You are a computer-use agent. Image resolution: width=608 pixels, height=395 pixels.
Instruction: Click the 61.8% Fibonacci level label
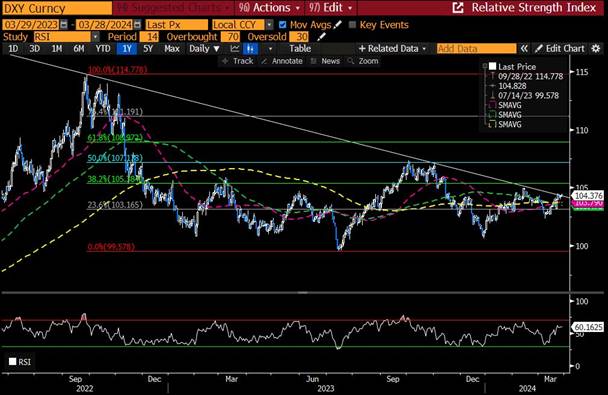[115, 138]
